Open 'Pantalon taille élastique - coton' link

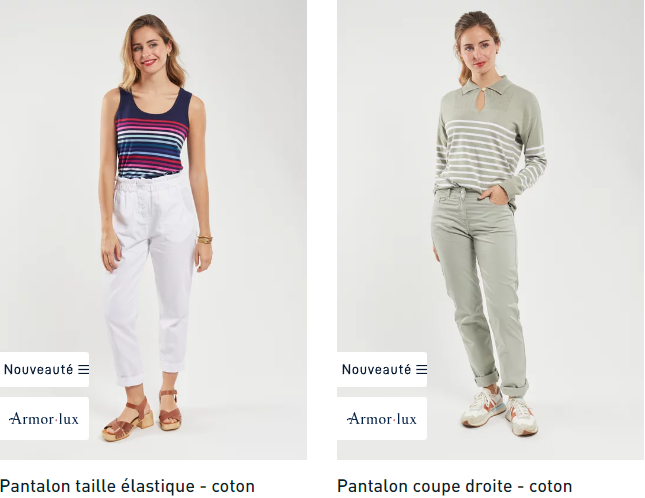click(x=128, y=486)
